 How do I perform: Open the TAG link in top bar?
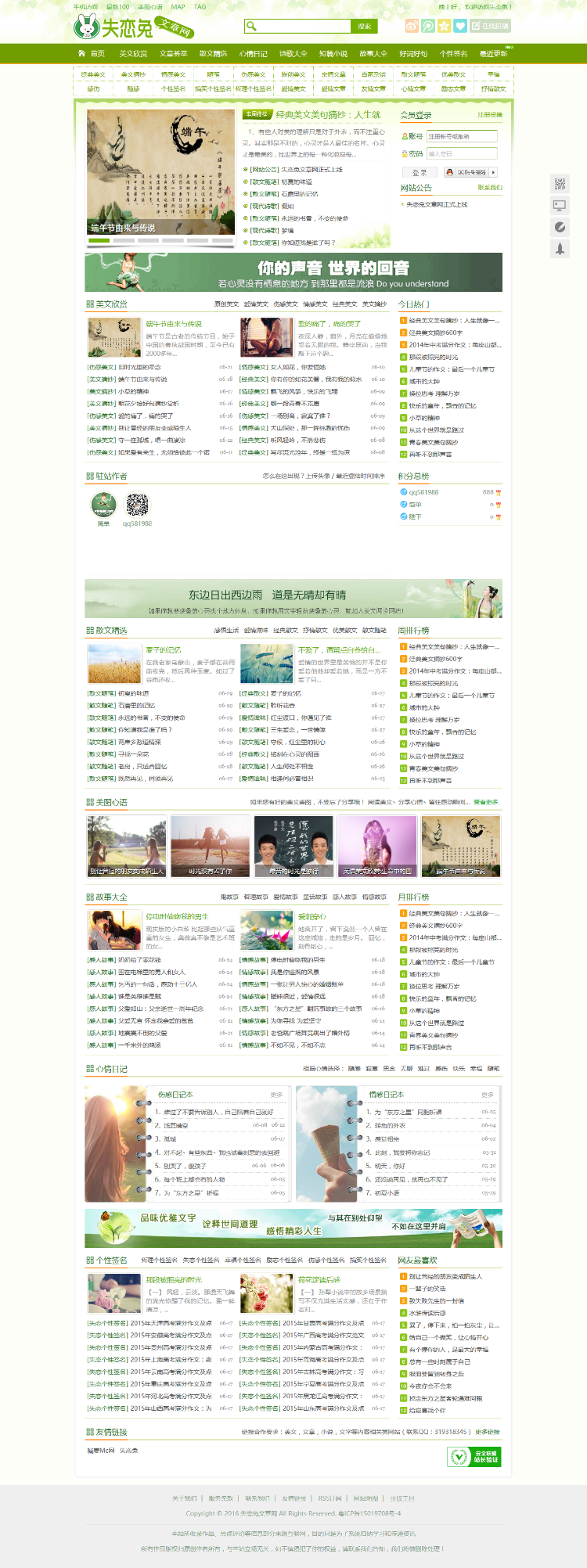[200, 6]
